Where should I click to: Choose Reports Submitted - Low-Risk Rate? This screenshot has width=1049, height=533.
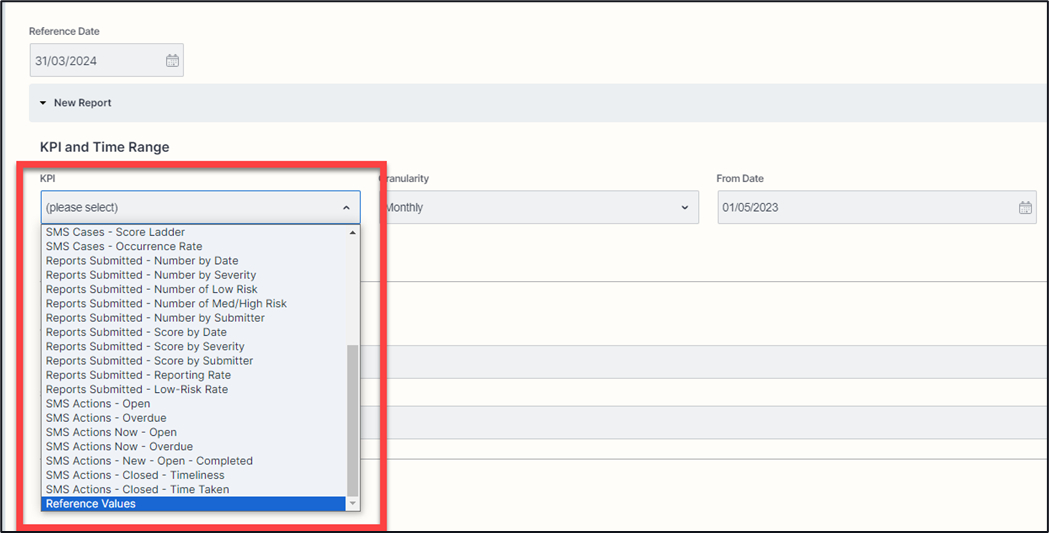pos(137,389)
